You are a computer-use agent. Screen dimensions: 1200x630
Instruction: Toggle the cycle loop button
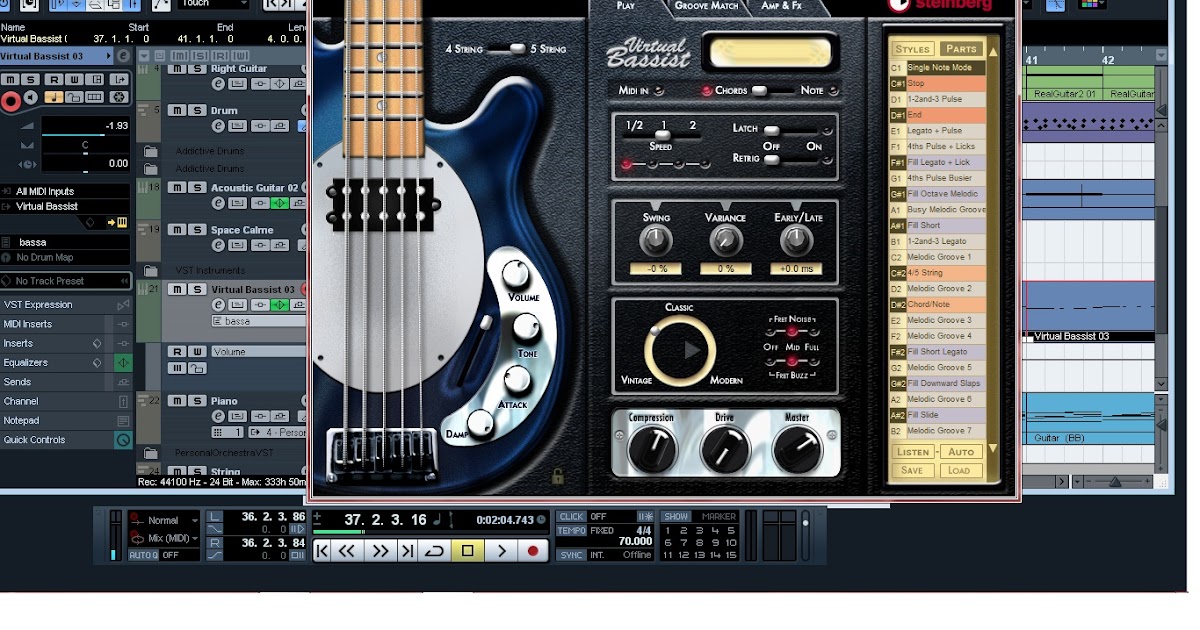(435, 550)
